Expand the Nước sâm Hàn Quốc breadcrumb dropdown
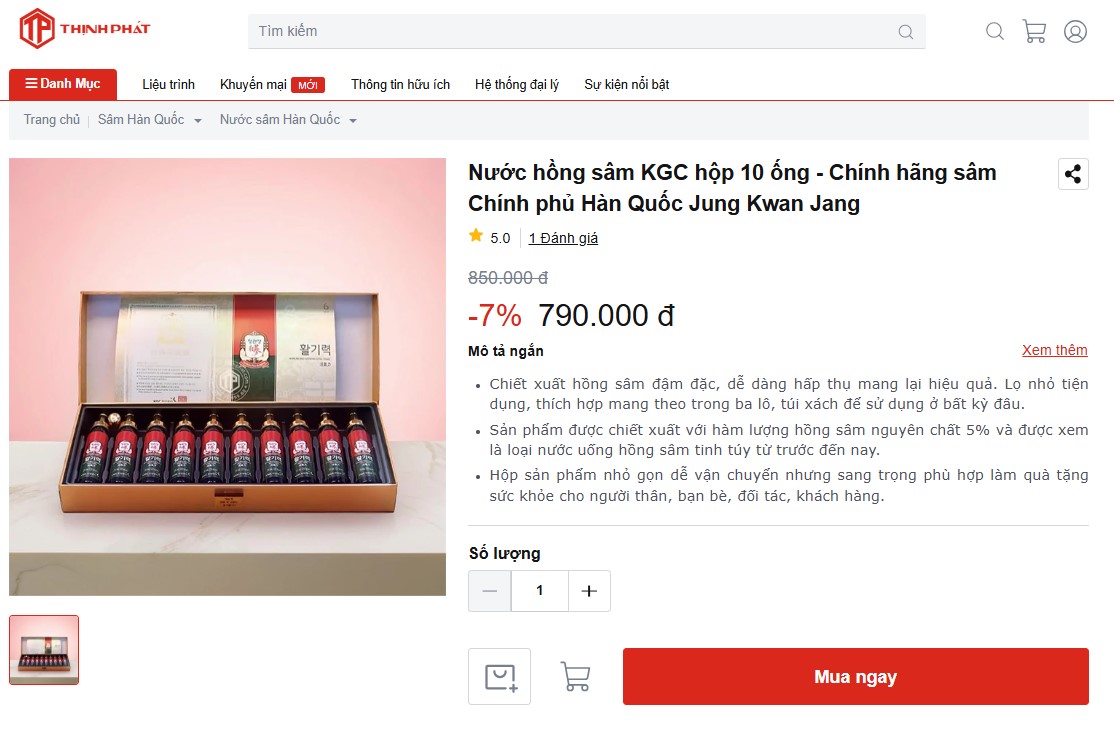 [x=353, y=121]
